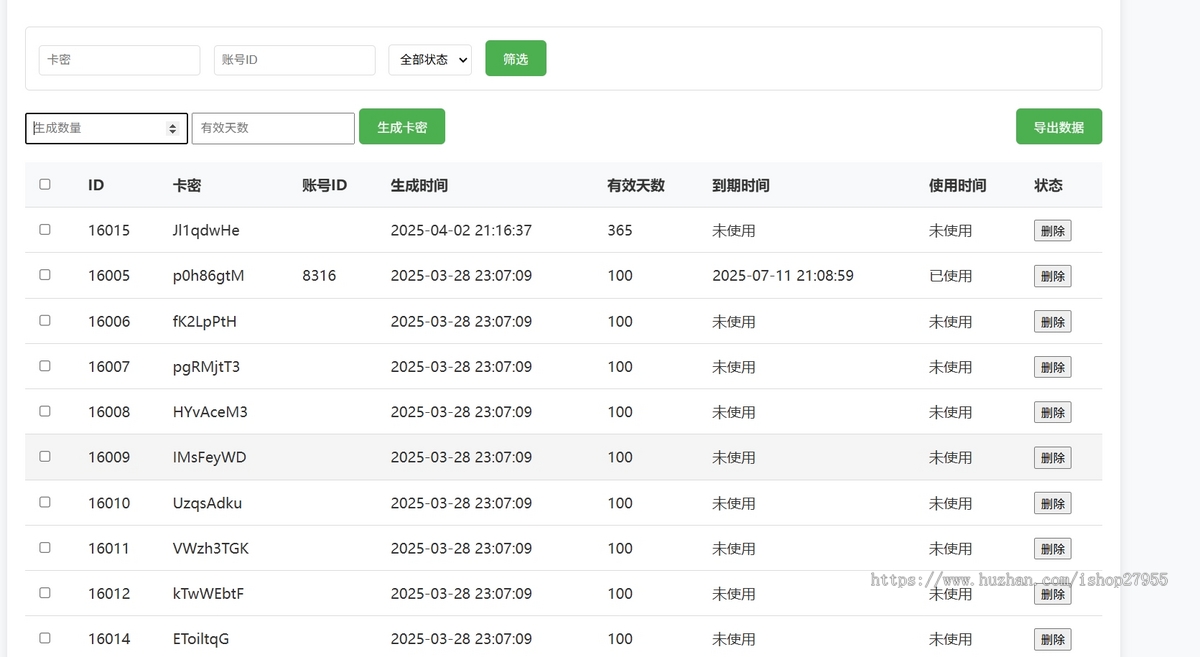
Task: Check the box for row 16005
Action: 45,274
